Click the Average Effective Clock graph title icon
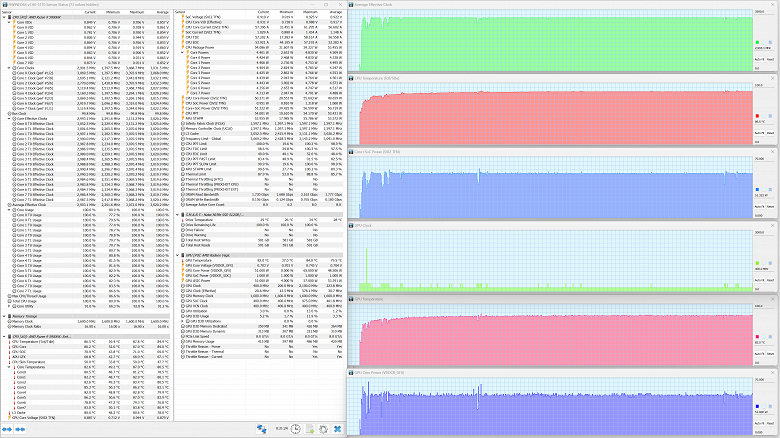The height and width of the screenshot is (438, 780). point(351,4)
